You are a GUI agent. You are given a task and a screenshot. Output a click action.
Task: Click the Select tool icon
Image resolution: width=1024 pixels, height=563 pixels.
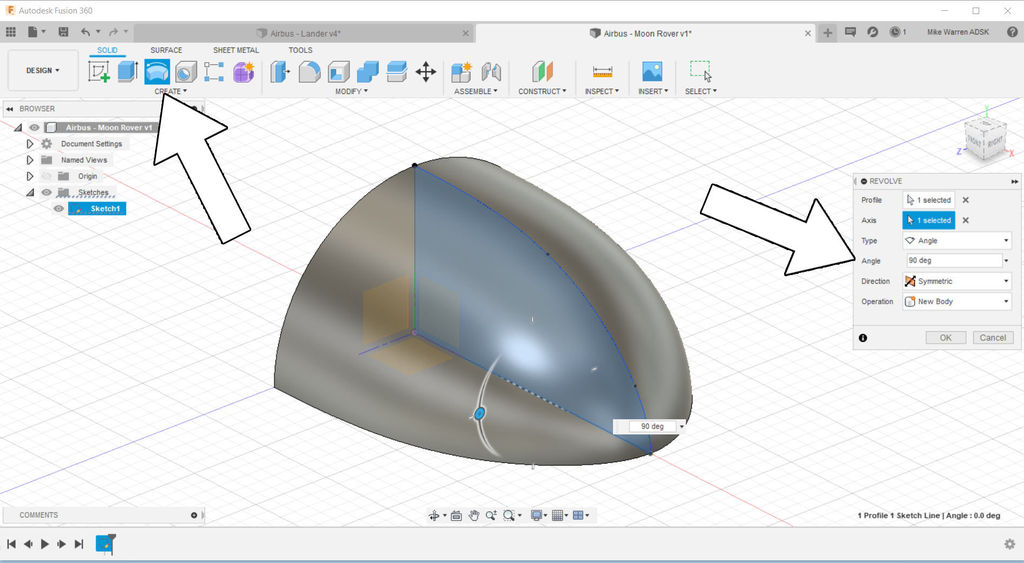(701, 71)
